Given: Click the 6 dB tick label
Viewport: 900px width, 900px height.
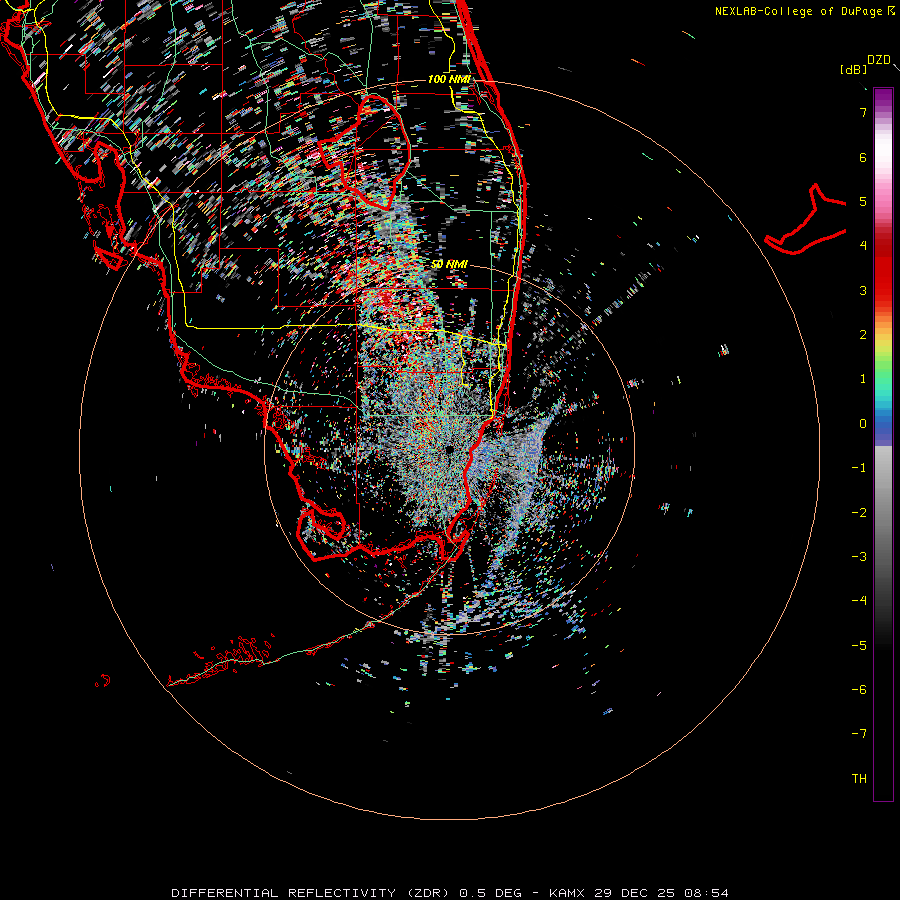Looking at the screenshot, I should pyautogui.click(x=863, y=157).
